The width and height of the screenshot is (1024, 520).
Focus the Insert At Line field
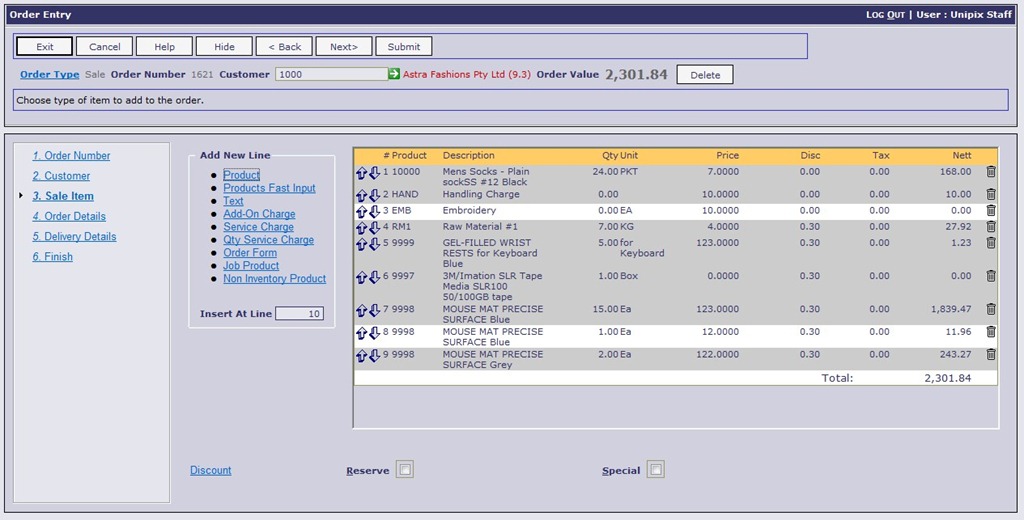(x=299, y=314)
